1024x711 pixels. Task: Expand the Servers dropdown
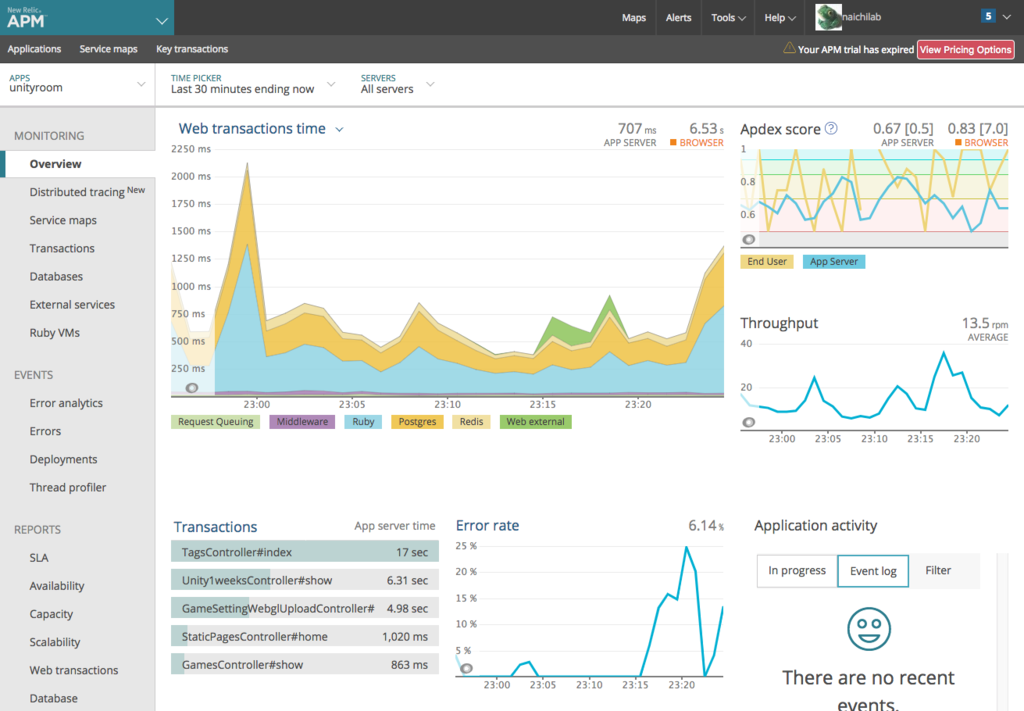(398, 84)
